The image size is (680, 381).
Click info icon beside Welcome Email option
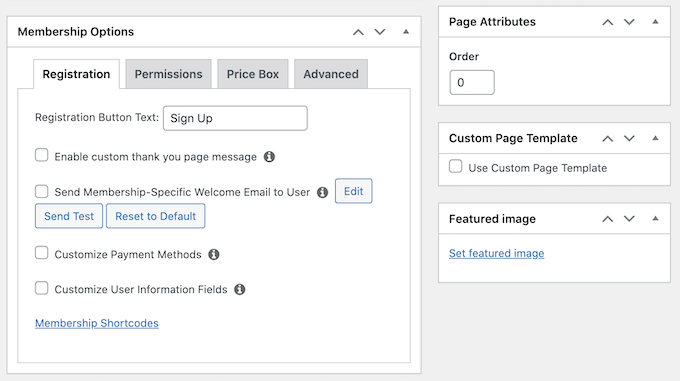click(322, 192)
